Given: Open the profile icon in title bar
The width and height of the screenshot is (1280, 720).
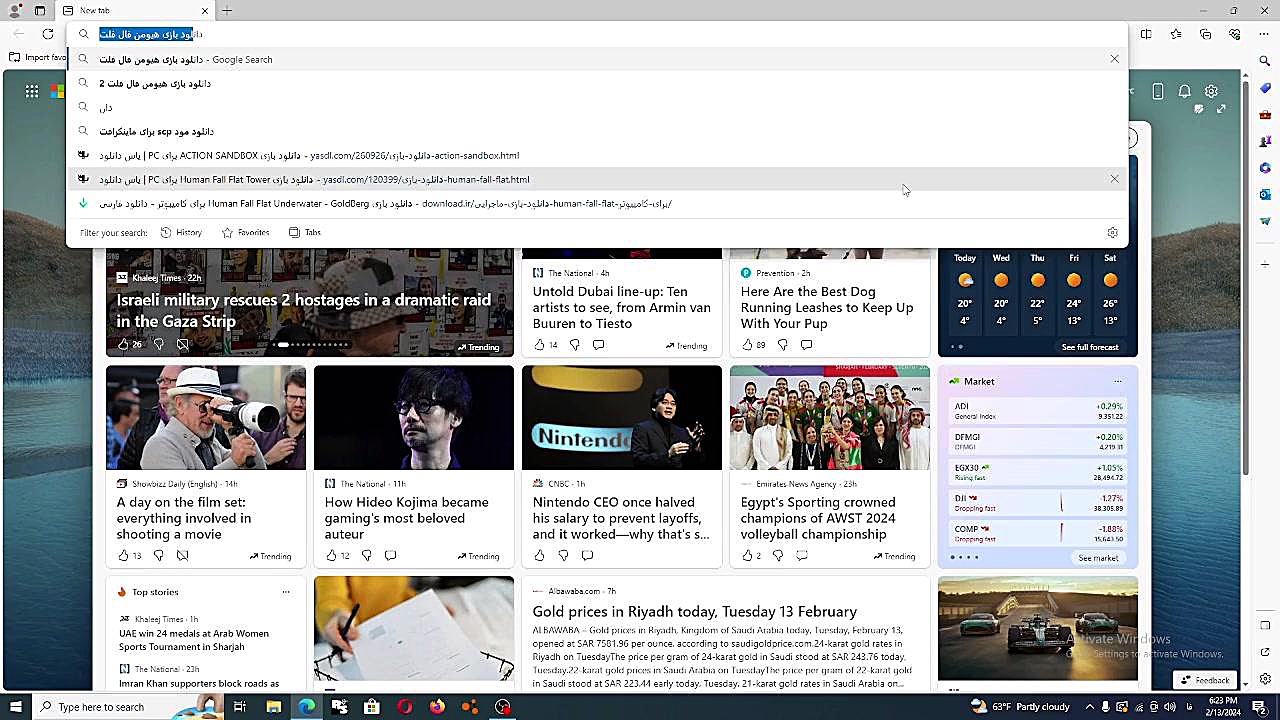Looking at the screenshot, I should (15, 10).
